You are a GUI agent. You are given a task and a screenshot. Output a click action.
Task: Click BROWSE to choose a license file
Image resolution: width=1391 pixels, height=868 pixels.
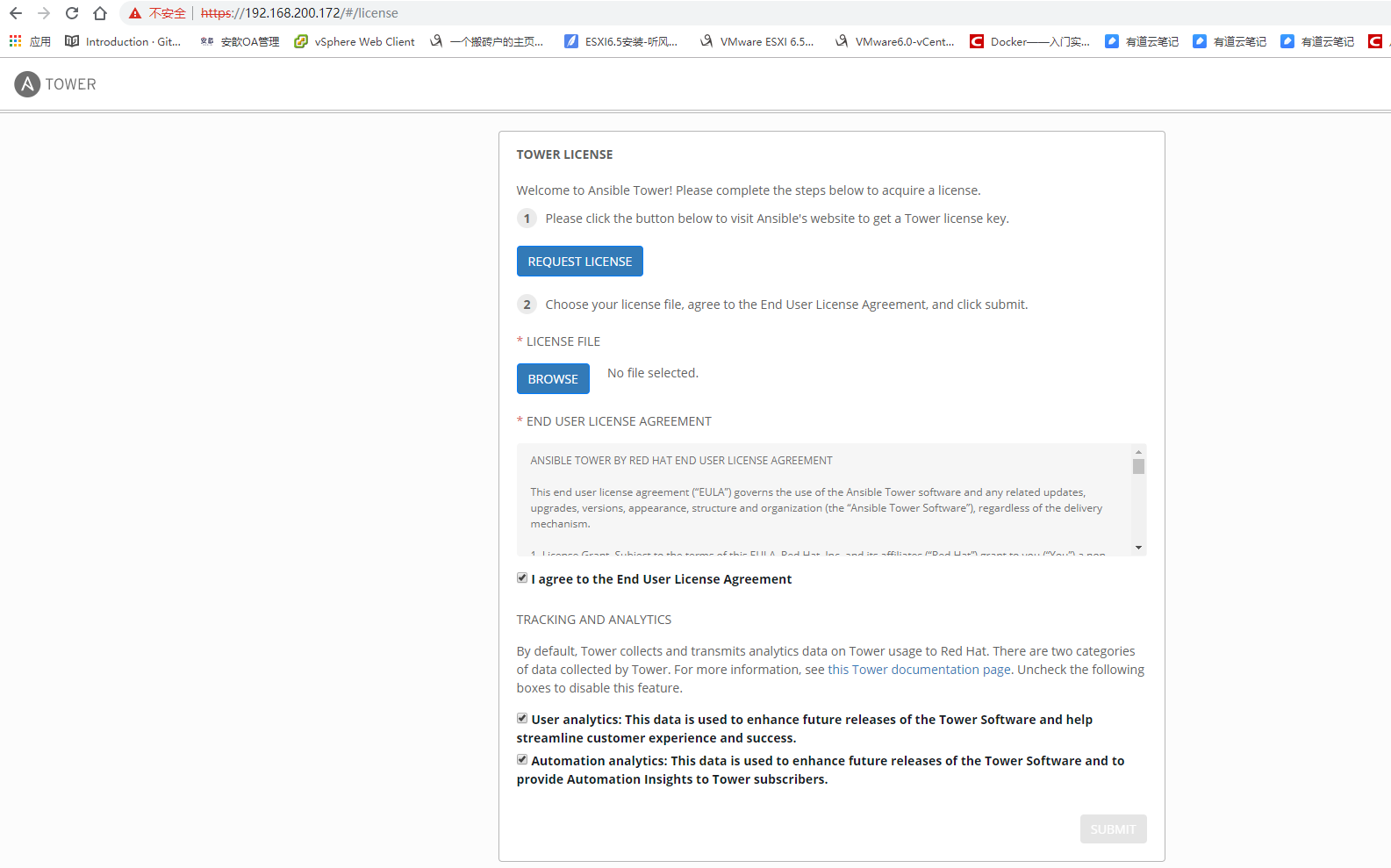[x=553, y=379]
